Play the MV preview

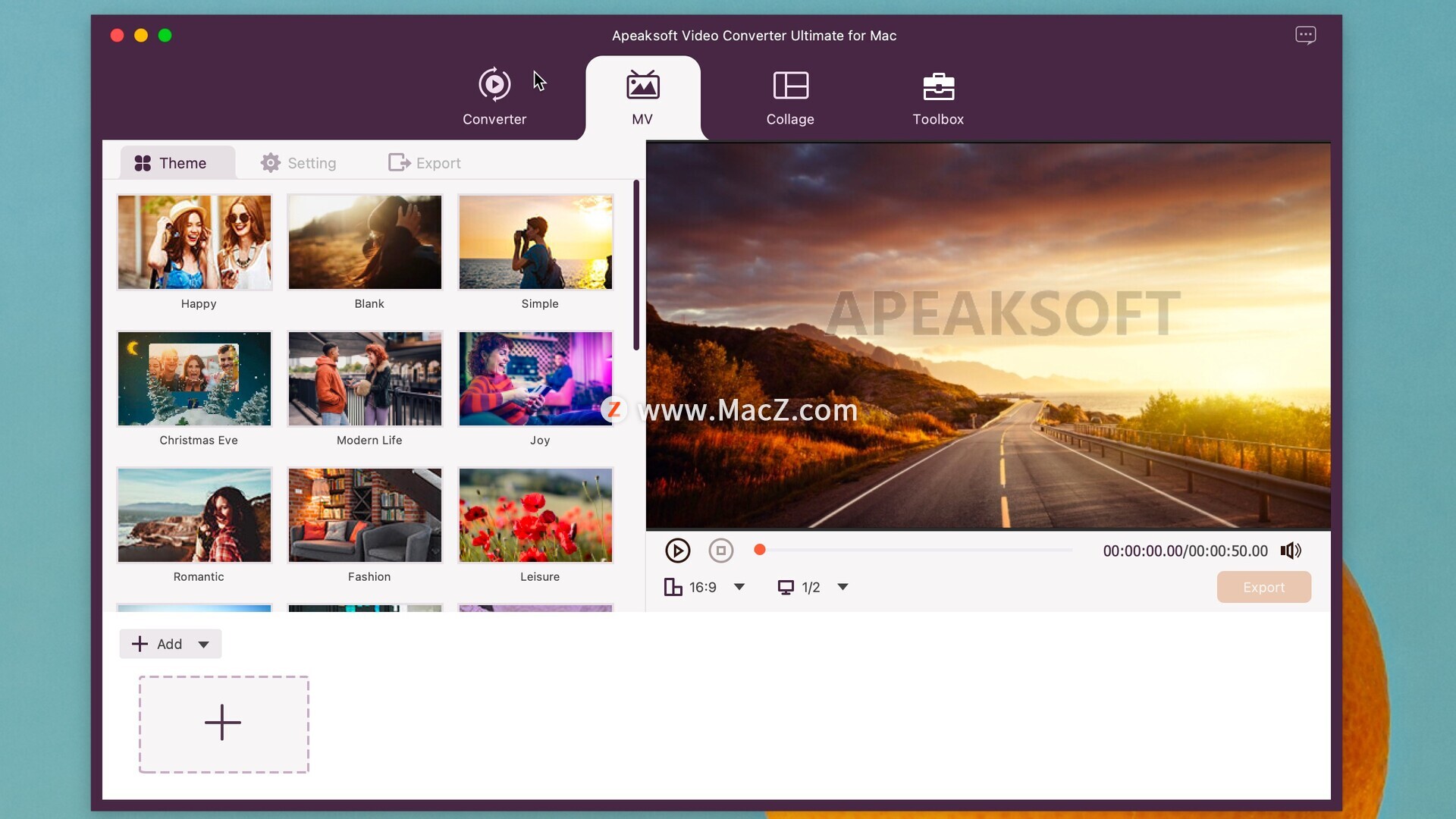click(x=677, y=551)
